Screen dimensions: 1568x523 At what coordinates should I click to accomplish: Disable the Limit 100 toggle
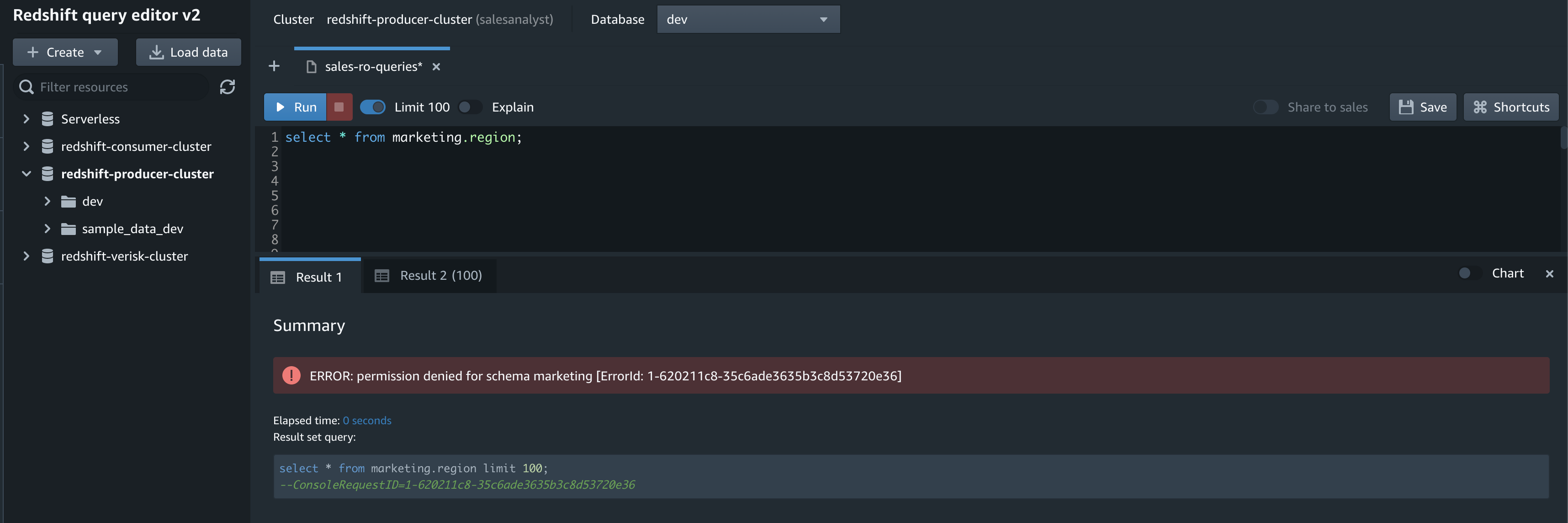[372, 107]
